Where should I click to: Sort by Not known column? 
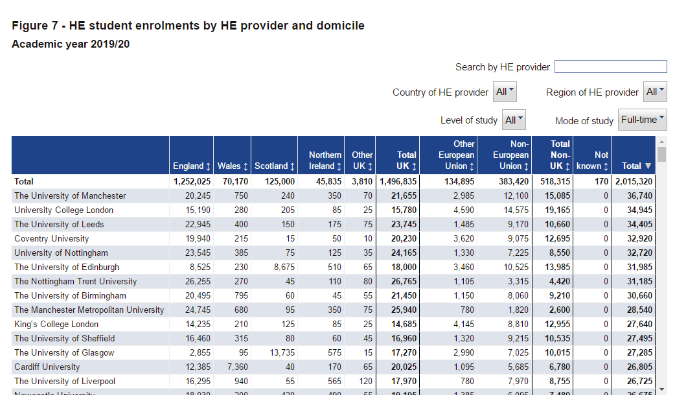pyautogui.click(x=595, y=160)
